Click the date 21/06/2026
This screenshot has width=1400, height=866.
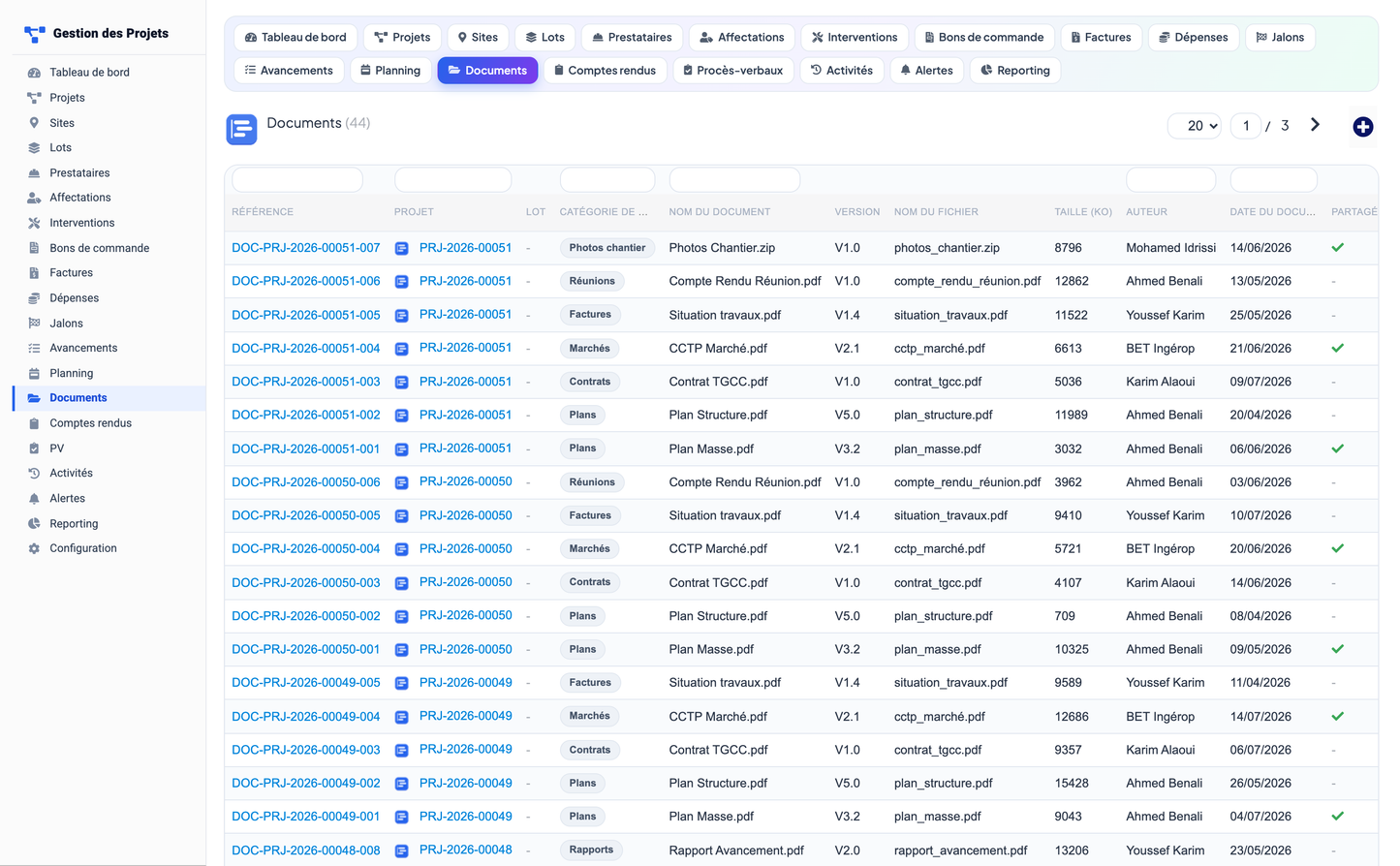tap(1260, 349)
